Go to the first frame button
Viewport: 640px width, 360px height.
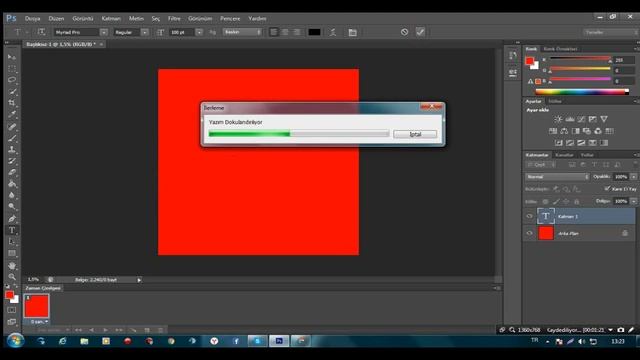78,330
